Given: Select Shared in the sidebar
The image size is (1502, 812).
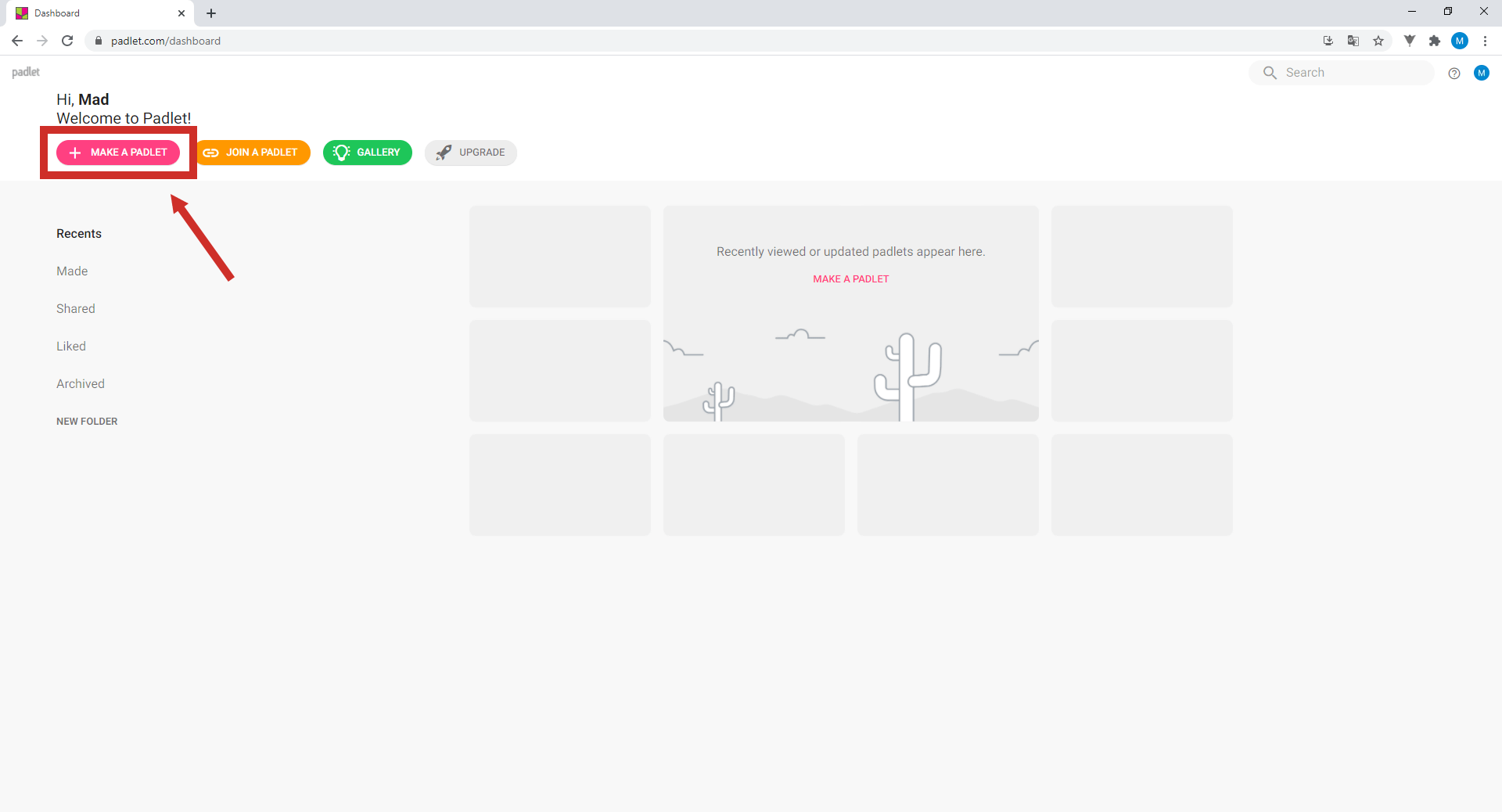Looking at the screenshot, I should coord(76,309).
